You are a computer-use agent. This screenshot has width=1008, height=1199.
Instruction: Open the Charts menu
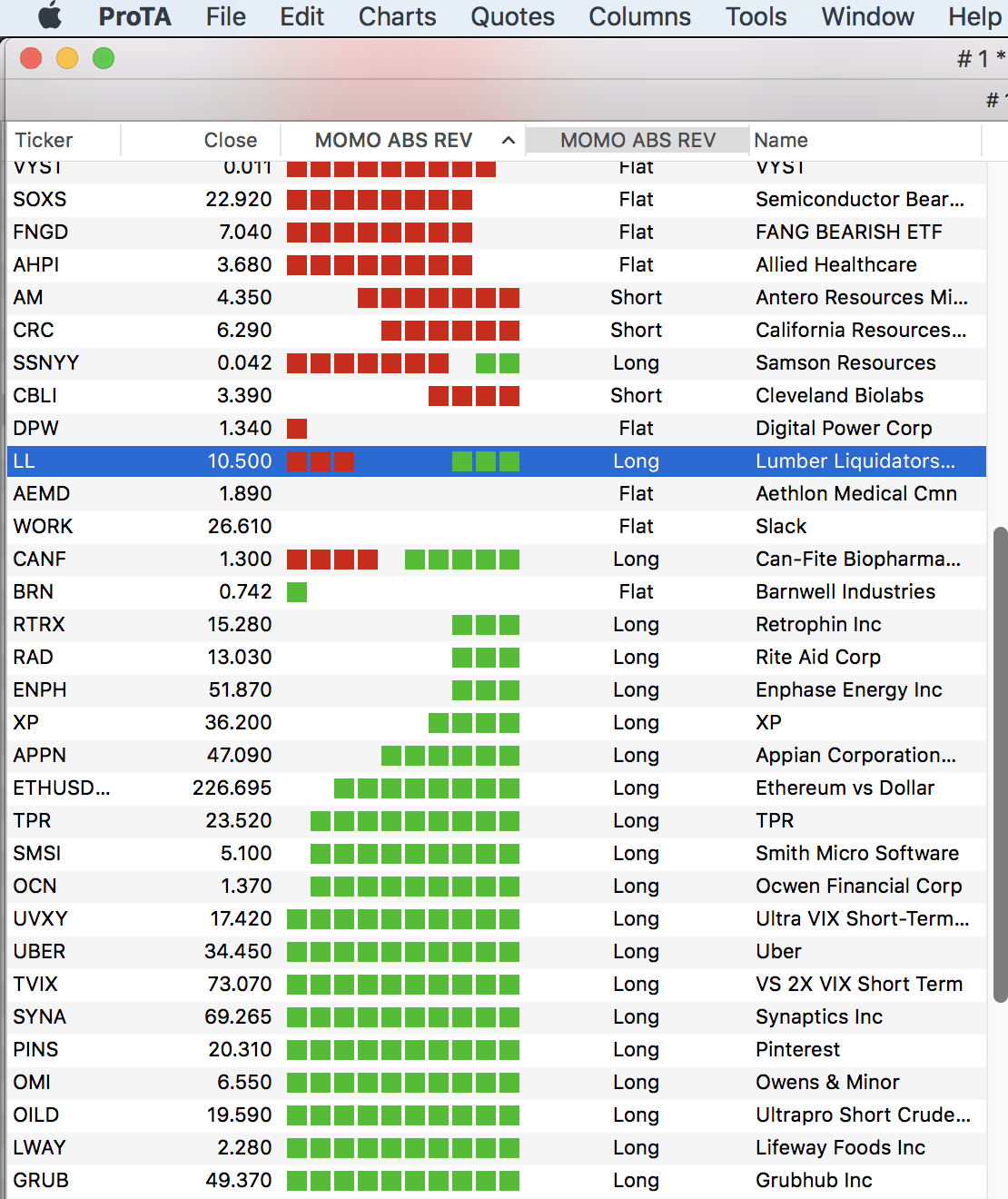[x=397, y=16]
